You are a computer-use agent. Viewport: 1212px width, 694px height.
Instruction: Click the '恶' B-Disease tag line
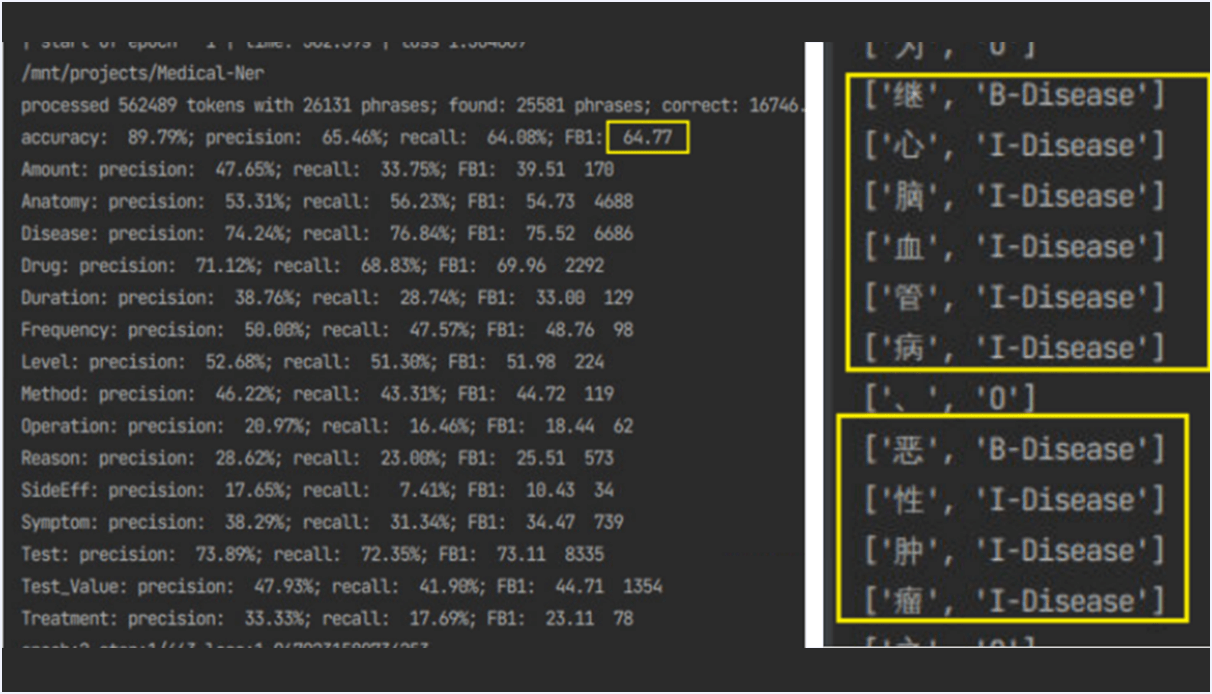pos(1014,449)
